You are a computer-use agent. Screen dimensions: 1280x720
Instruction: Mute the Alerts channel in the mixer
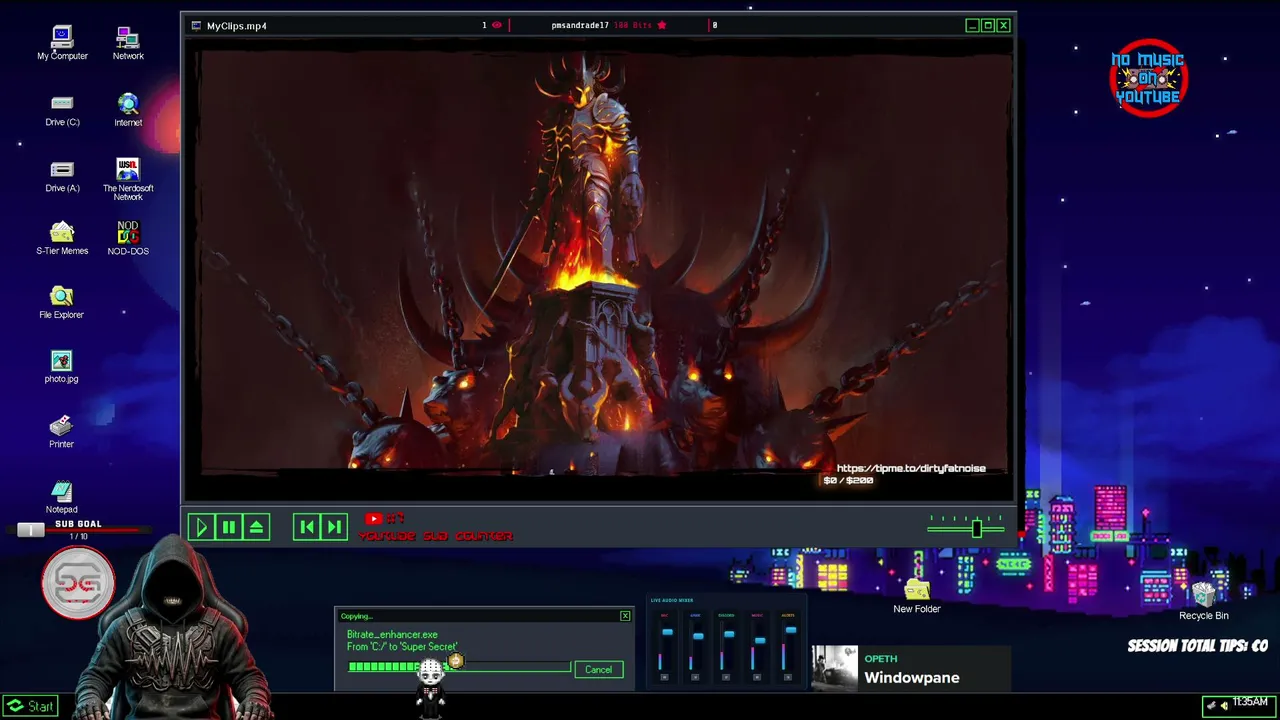coord(788,677)
